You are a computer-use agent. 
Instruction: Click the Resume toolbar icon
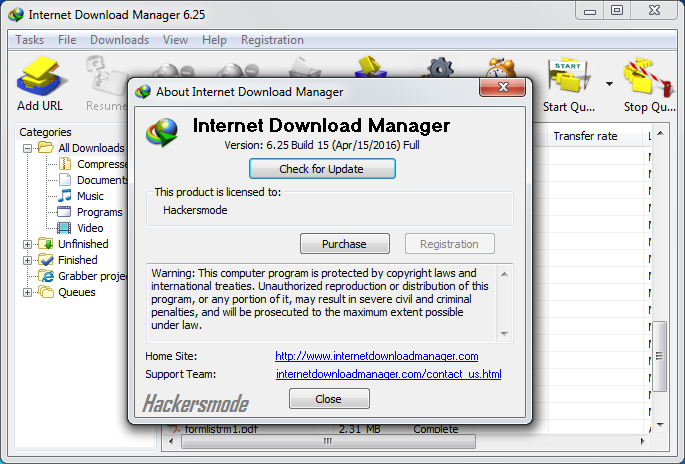105,76
